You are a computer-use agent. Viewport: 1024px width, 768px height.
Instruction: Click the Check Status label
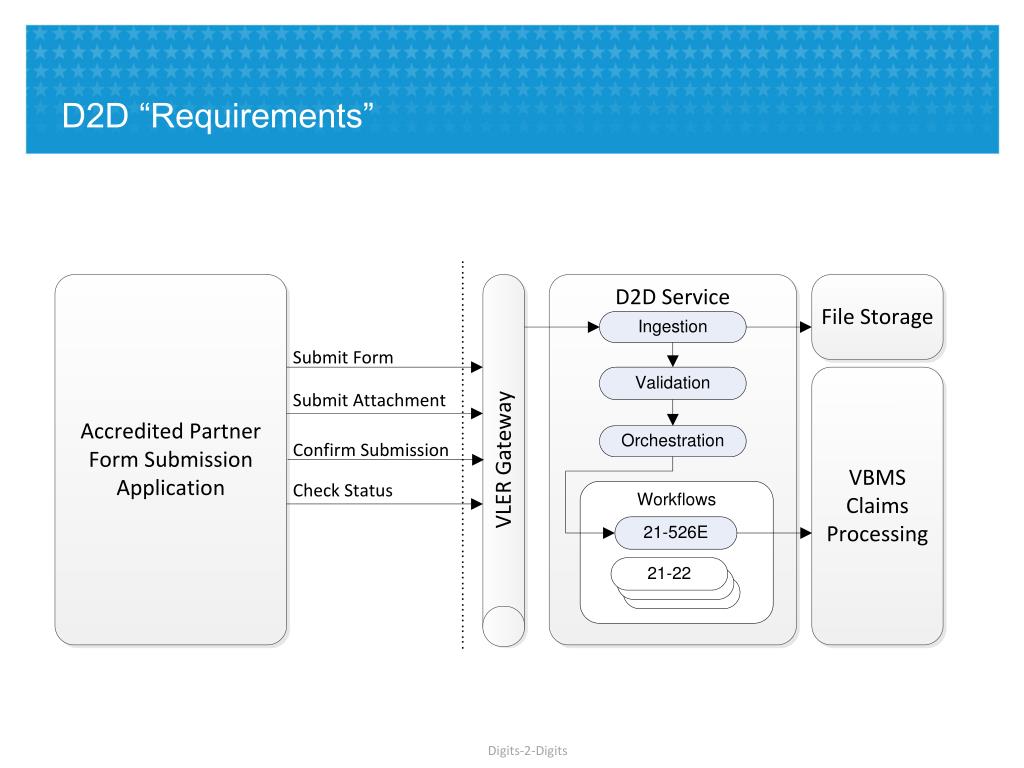(343, 490)
